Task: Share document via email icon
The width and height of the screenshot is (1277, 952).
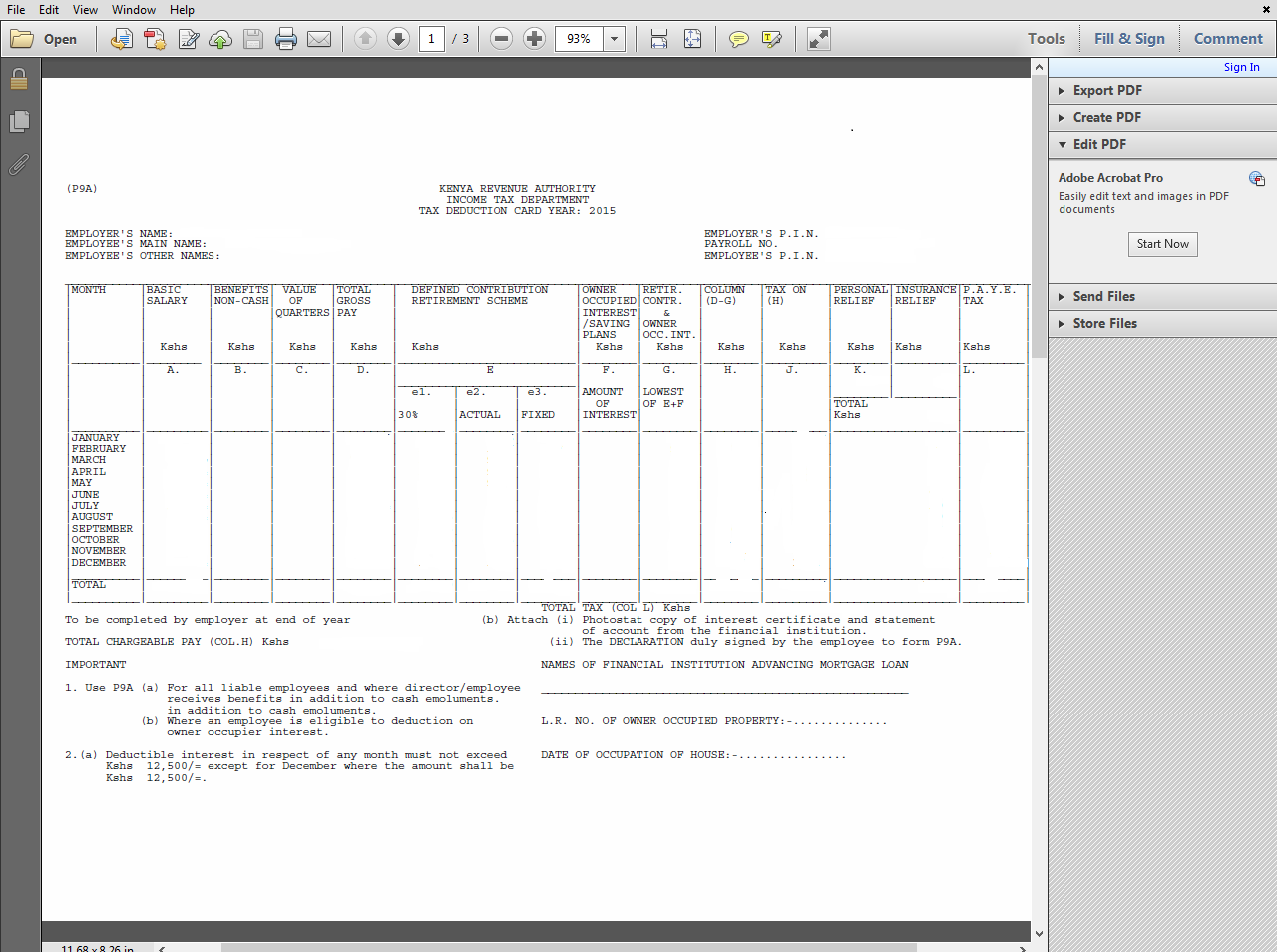Action: coord(318,39)
